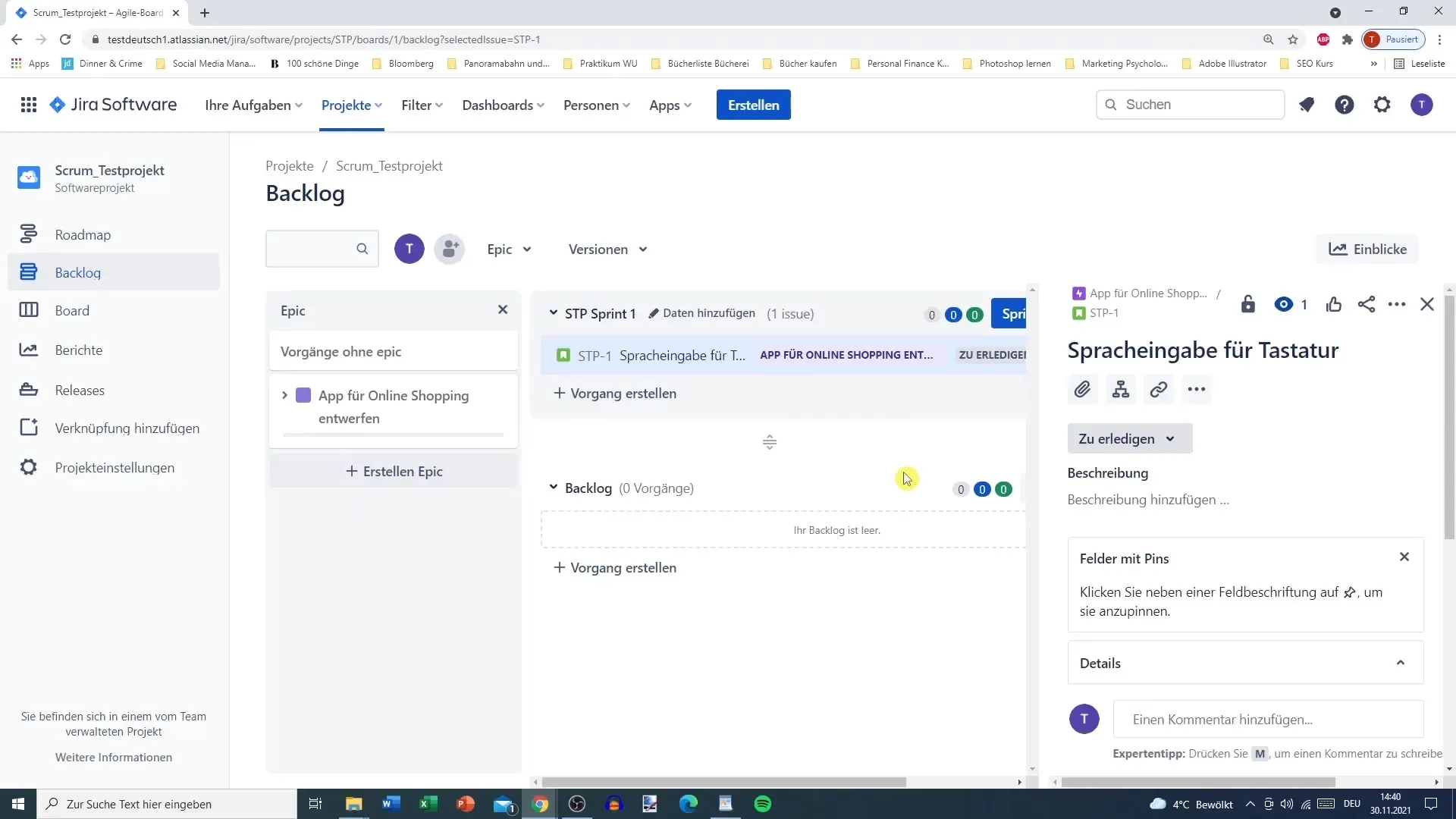The height and width of the screenshot is (819, 1456).
Task: Select Vorgänge ohne epic
Action: (394, 352)
